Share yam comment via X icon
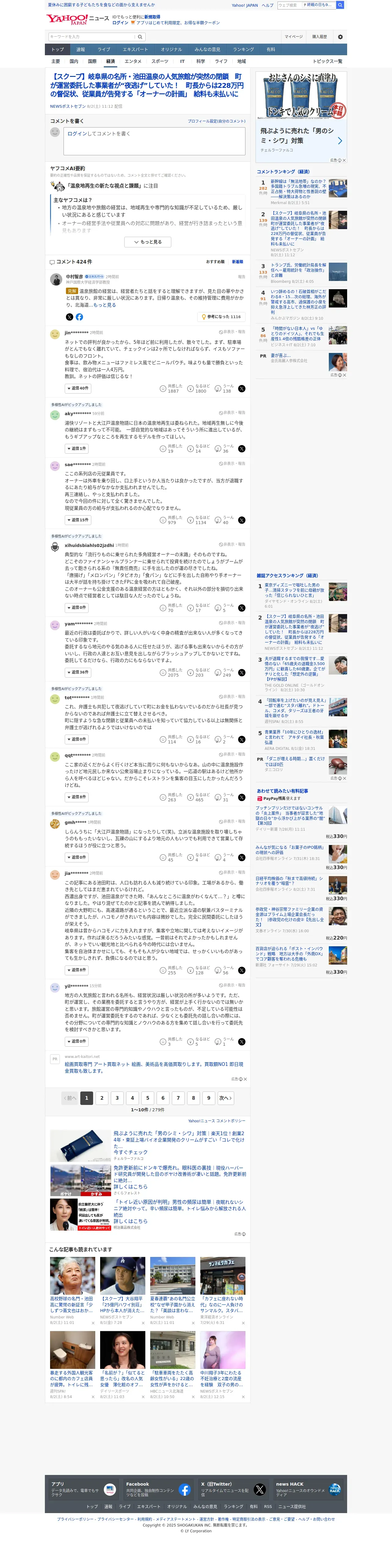392x1568 pixels. [241, 672]
